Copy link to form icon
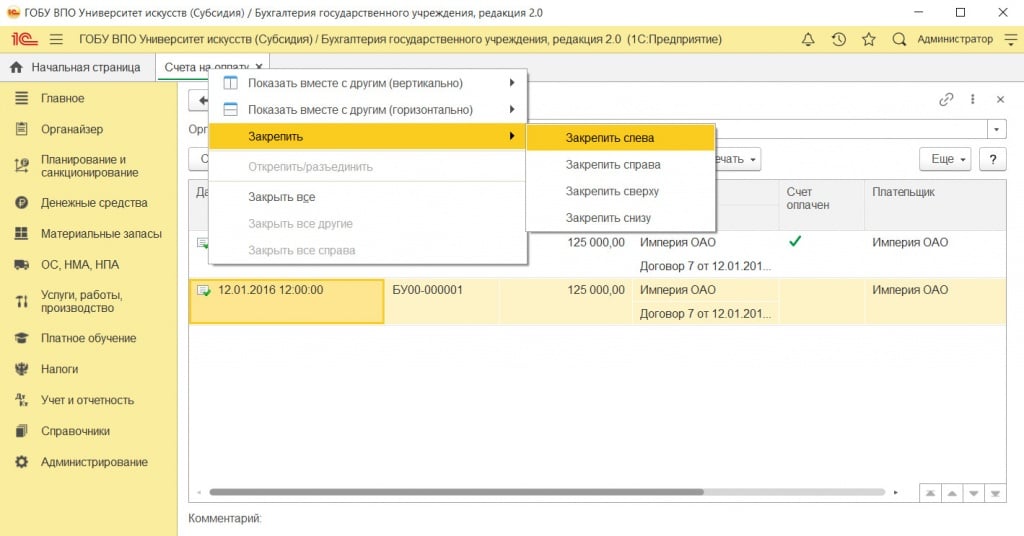This screenshot has width=1024, height=536. click(x=946, y=99)
